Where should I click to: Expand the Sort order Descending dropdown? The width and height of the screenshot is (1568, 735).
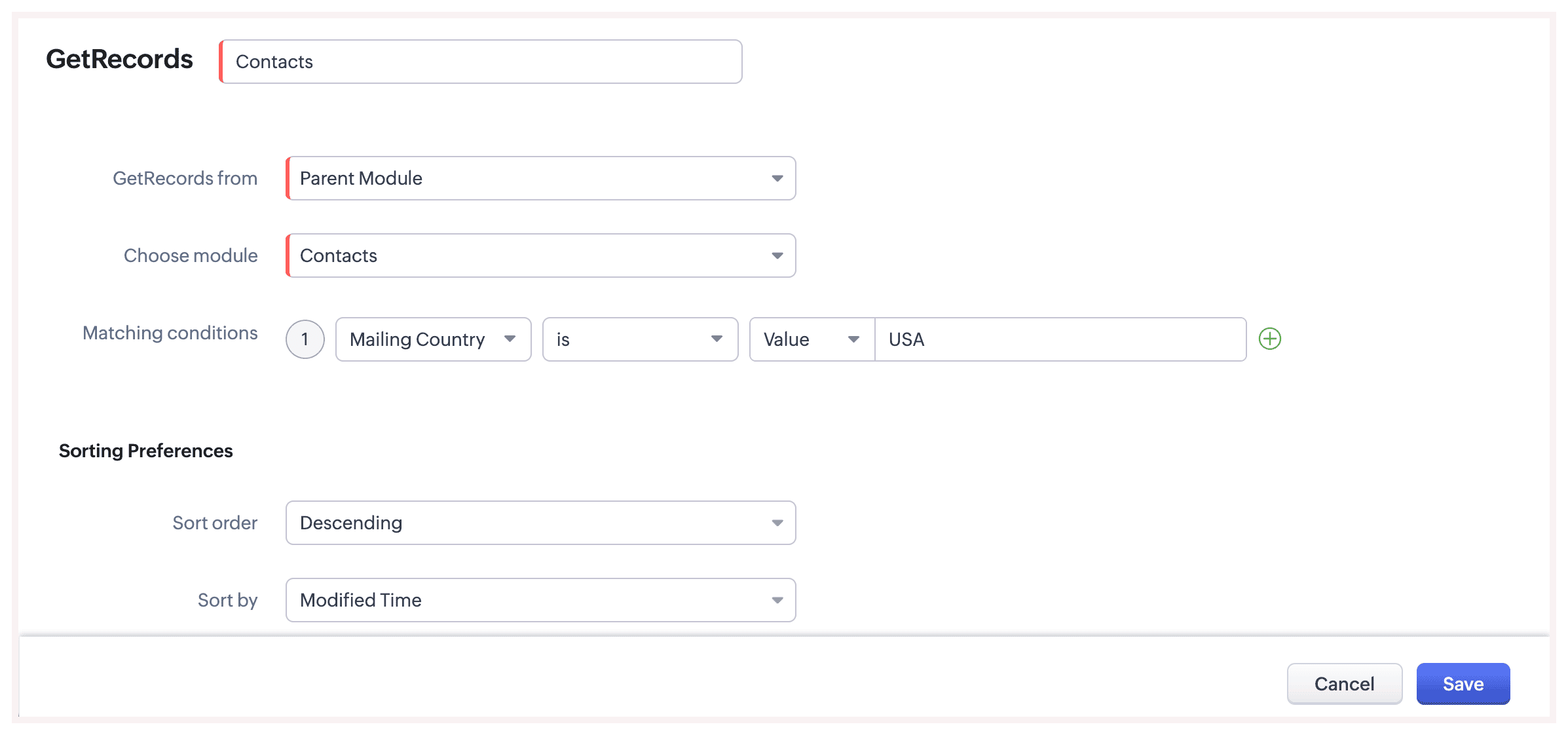click(x=540, y=523)
